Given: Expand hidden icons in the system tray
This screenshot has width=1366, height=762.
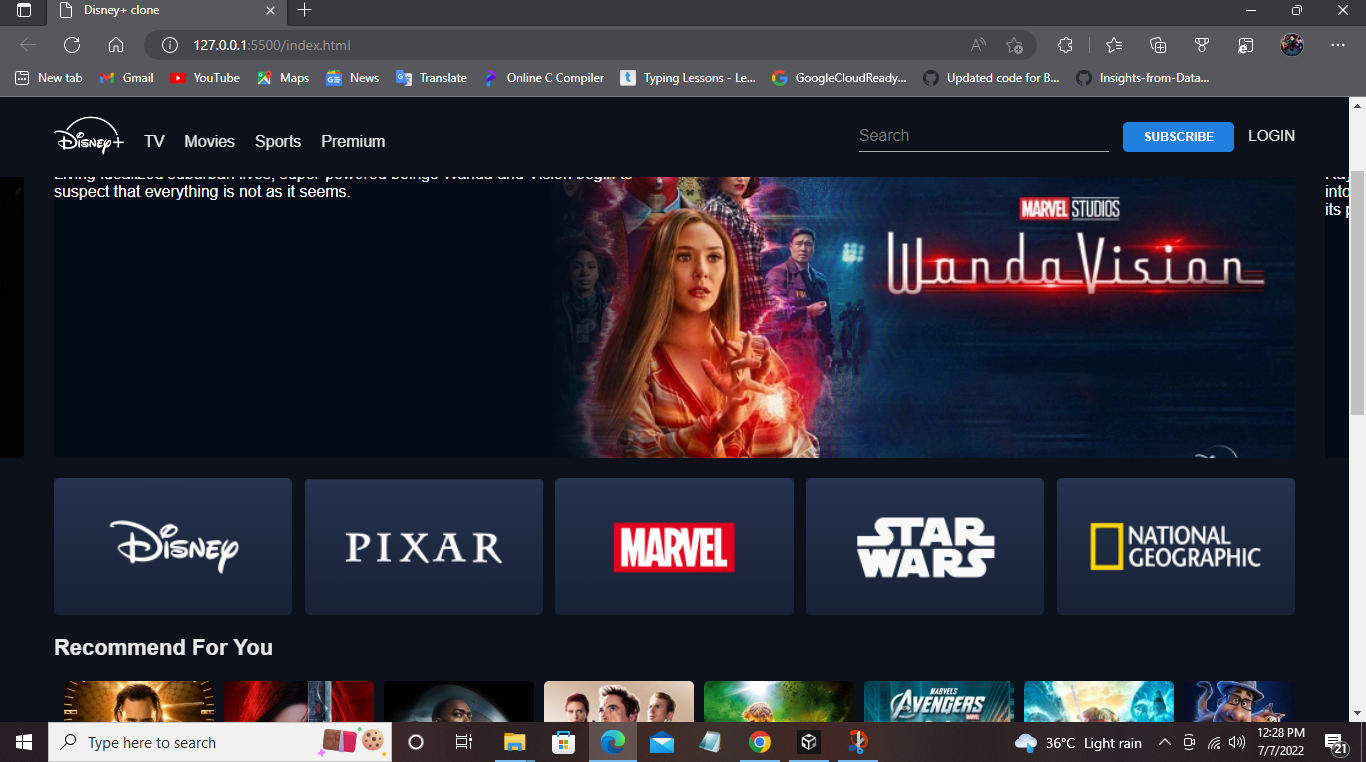Looking at the screenshot, I should pos(1164,742).
